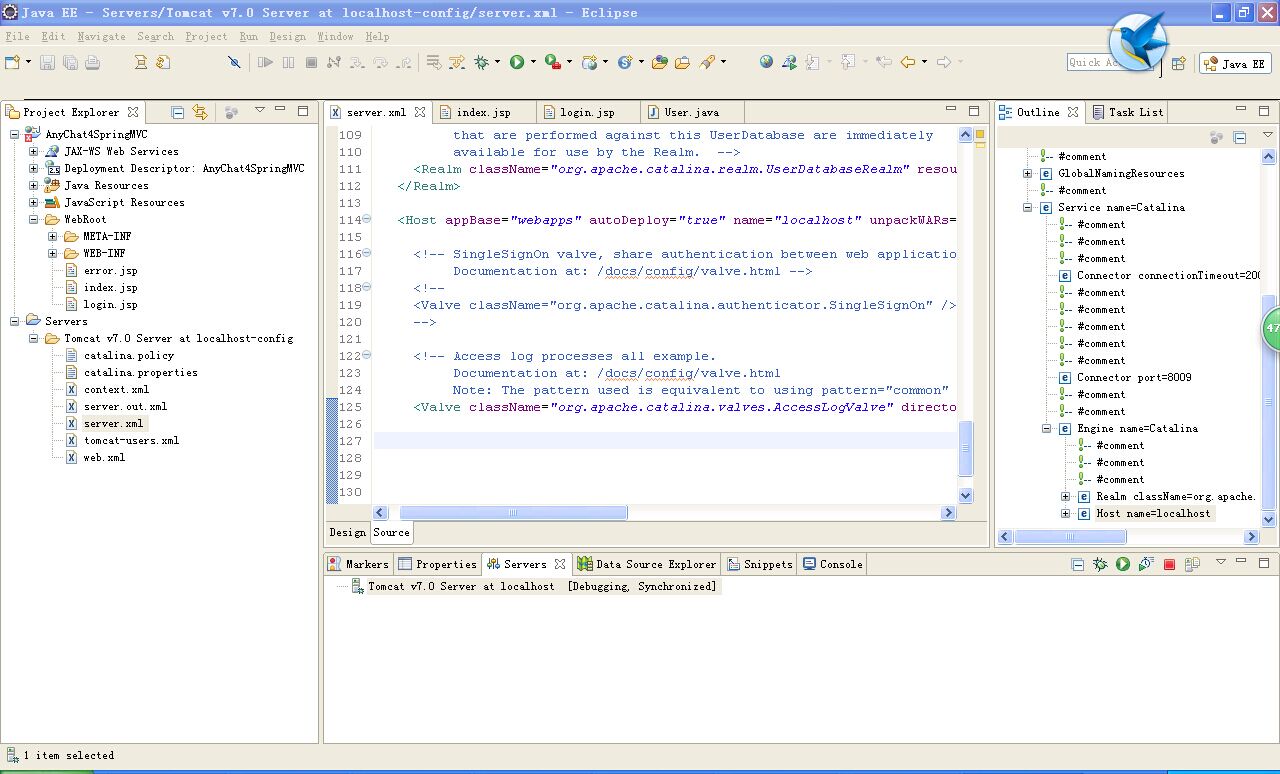Switch to the User.java editor tab
Image resolution: width=1280 pixels, height=774 pixels.
point(691,112)
